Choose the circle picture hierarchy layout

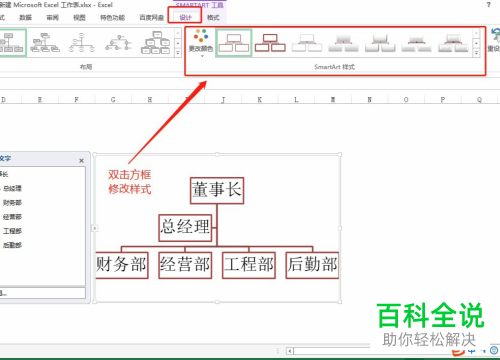point(118,43)
